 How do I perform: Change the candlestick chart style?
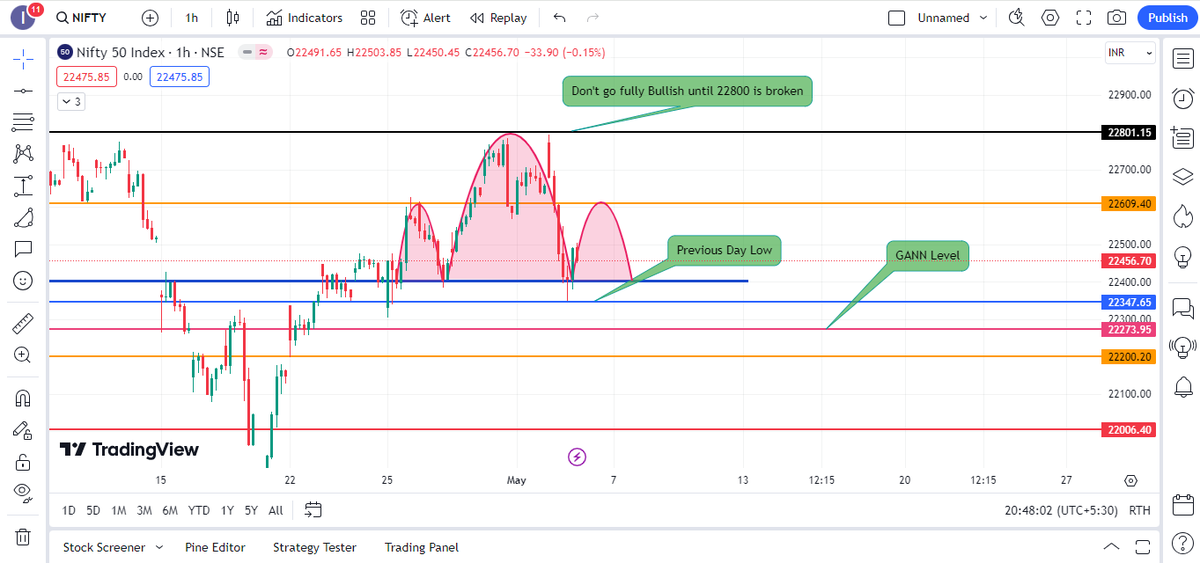pyautogui.click(x=233, y=17)
